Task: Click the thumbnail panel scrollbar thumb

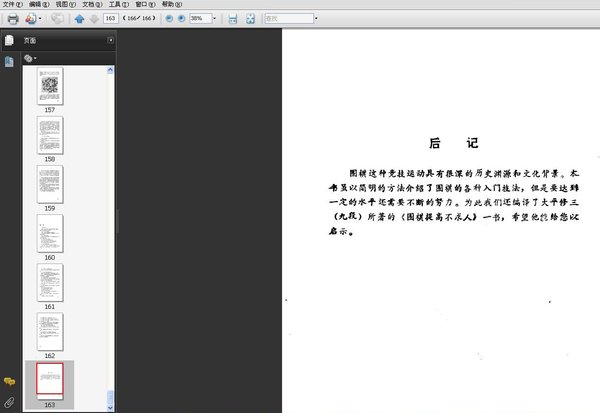Action: pyautogui.click(x=110, y=397)
